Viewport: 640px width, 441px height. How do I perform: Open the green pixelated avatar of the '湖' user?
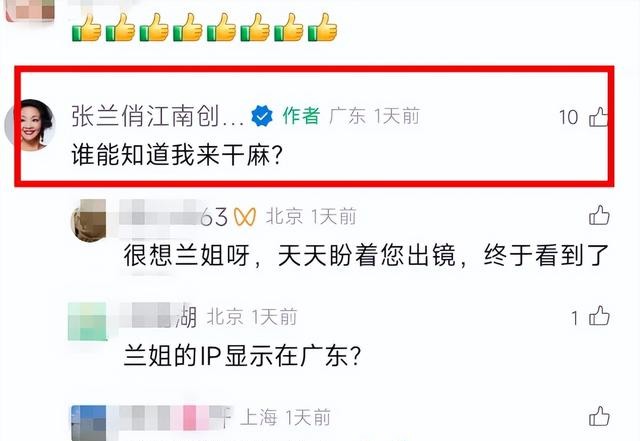[x=87, y=321]
